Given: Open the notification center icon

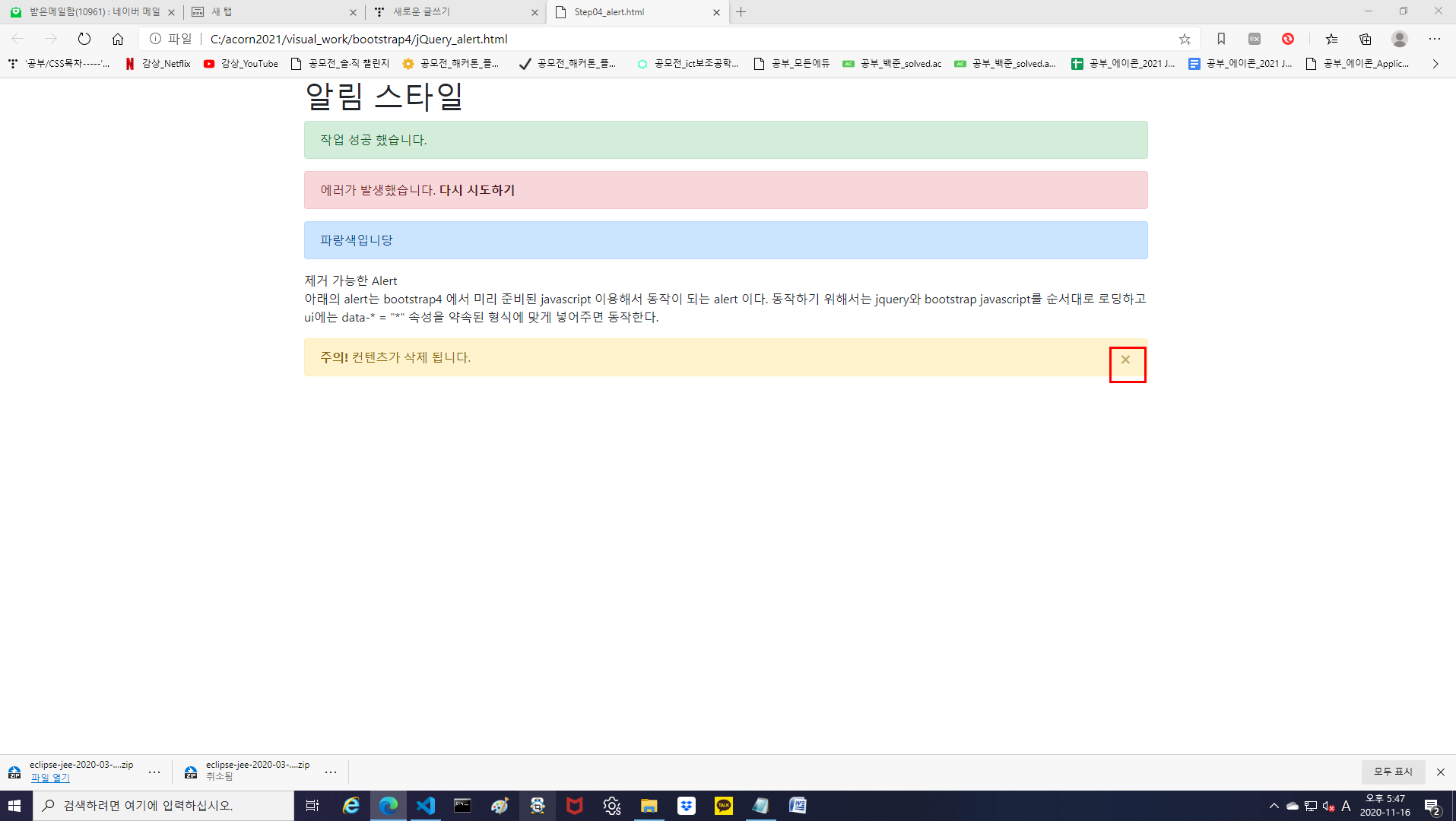Looking at the screenshot, I should (1433, 806).
